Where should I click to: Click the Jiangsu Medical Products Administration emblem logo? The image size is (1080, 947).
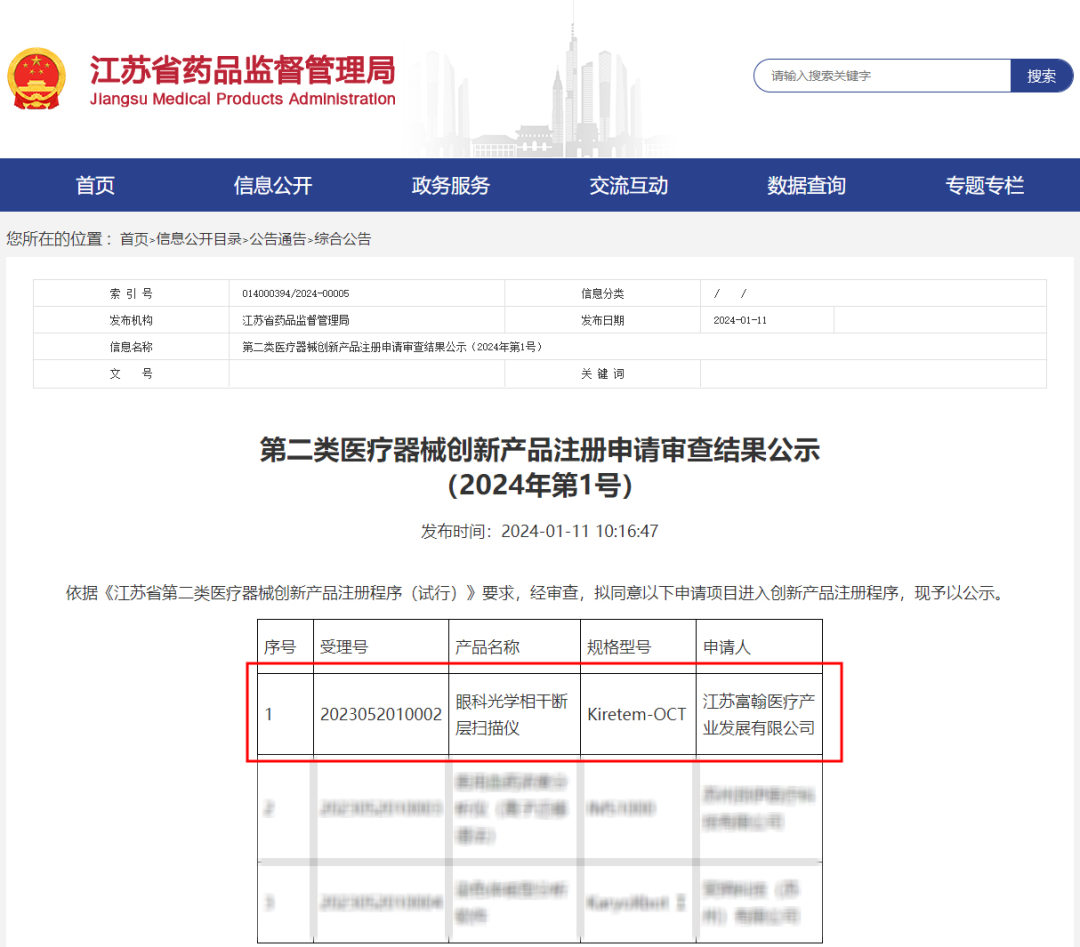coord(40,75)
